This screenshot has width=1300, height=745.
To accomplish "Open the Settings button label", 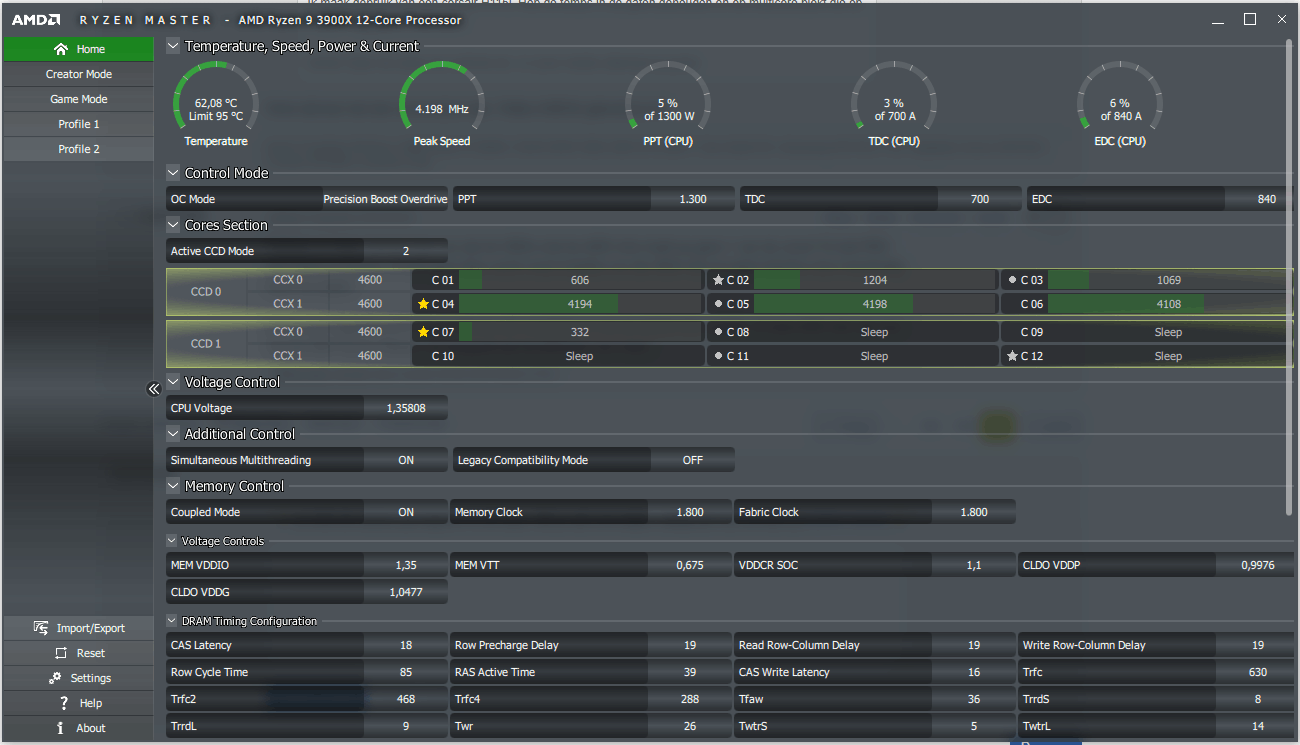I will [x=91, y=678].
